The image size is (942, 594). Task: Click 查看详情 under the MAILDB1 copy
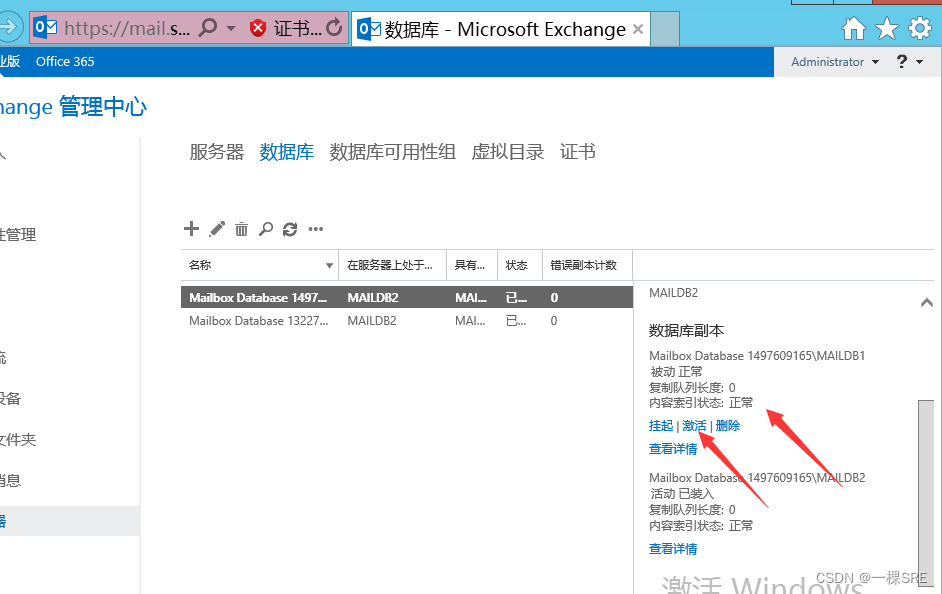[673, 449]
